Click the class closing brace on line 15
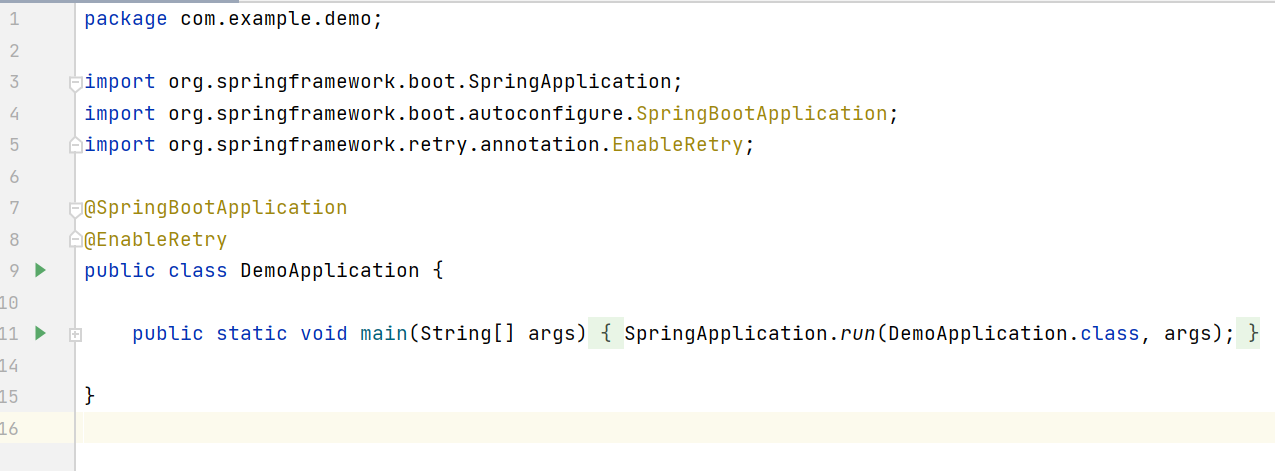 click(x=90, y=396)
